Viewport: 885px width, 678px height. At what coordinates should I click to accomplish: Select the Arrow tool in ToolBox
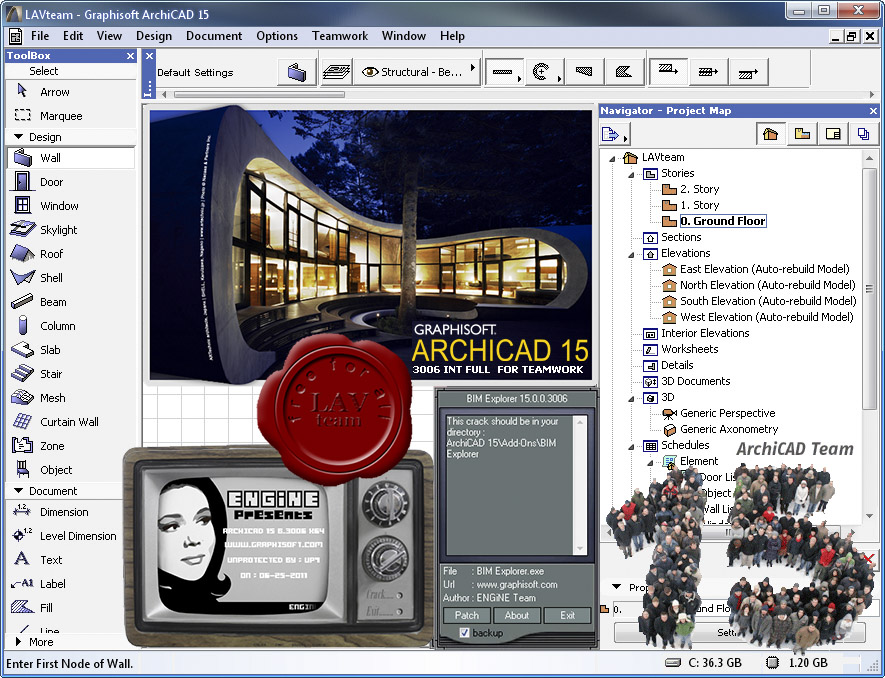tap(71, 92)
